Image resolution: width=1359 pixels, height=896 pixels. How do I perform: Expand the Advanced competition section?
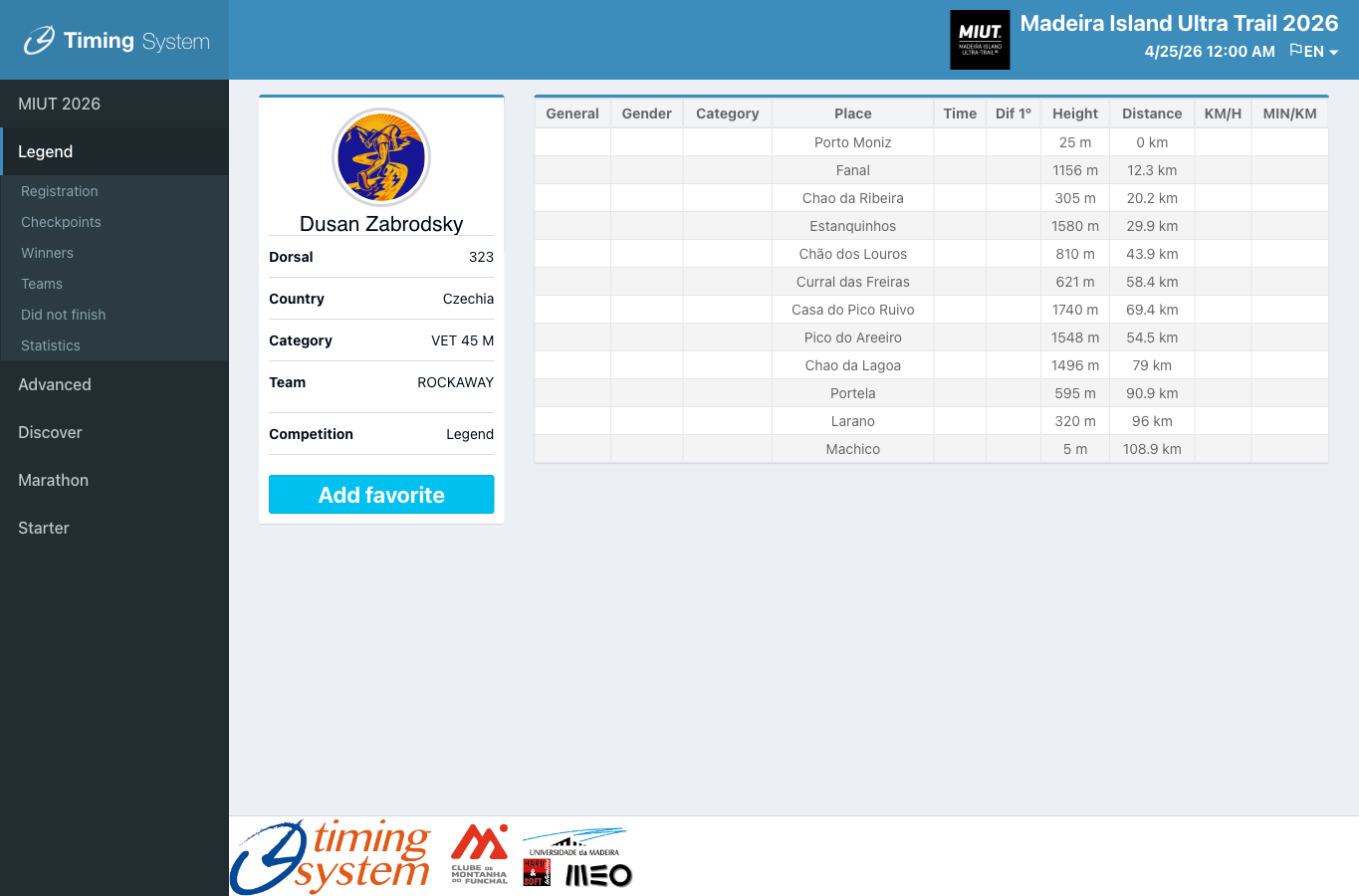(55, 384)
